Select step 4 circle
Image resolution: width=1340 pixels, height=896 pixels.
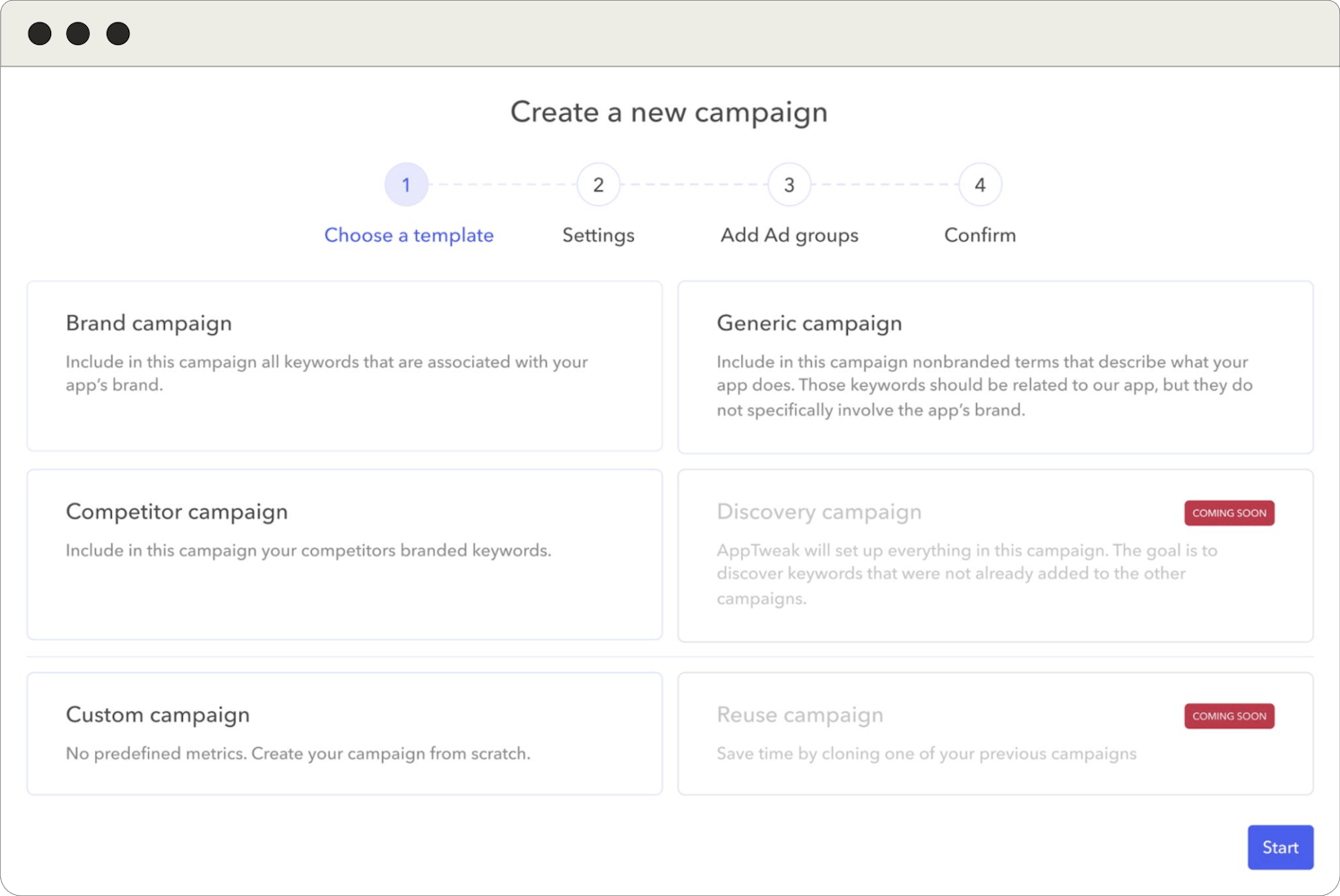[x=980, y=185]
